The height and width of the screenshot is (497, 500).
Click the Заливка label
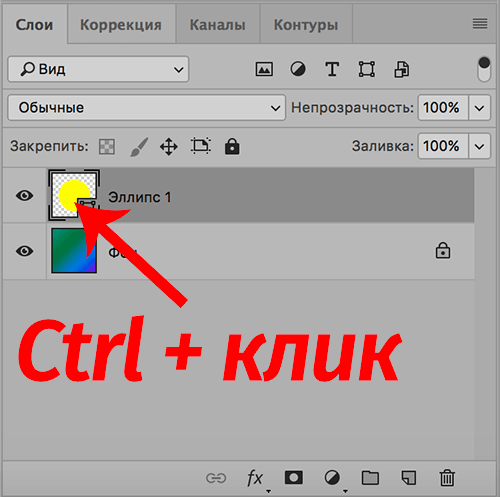[383, 146]
